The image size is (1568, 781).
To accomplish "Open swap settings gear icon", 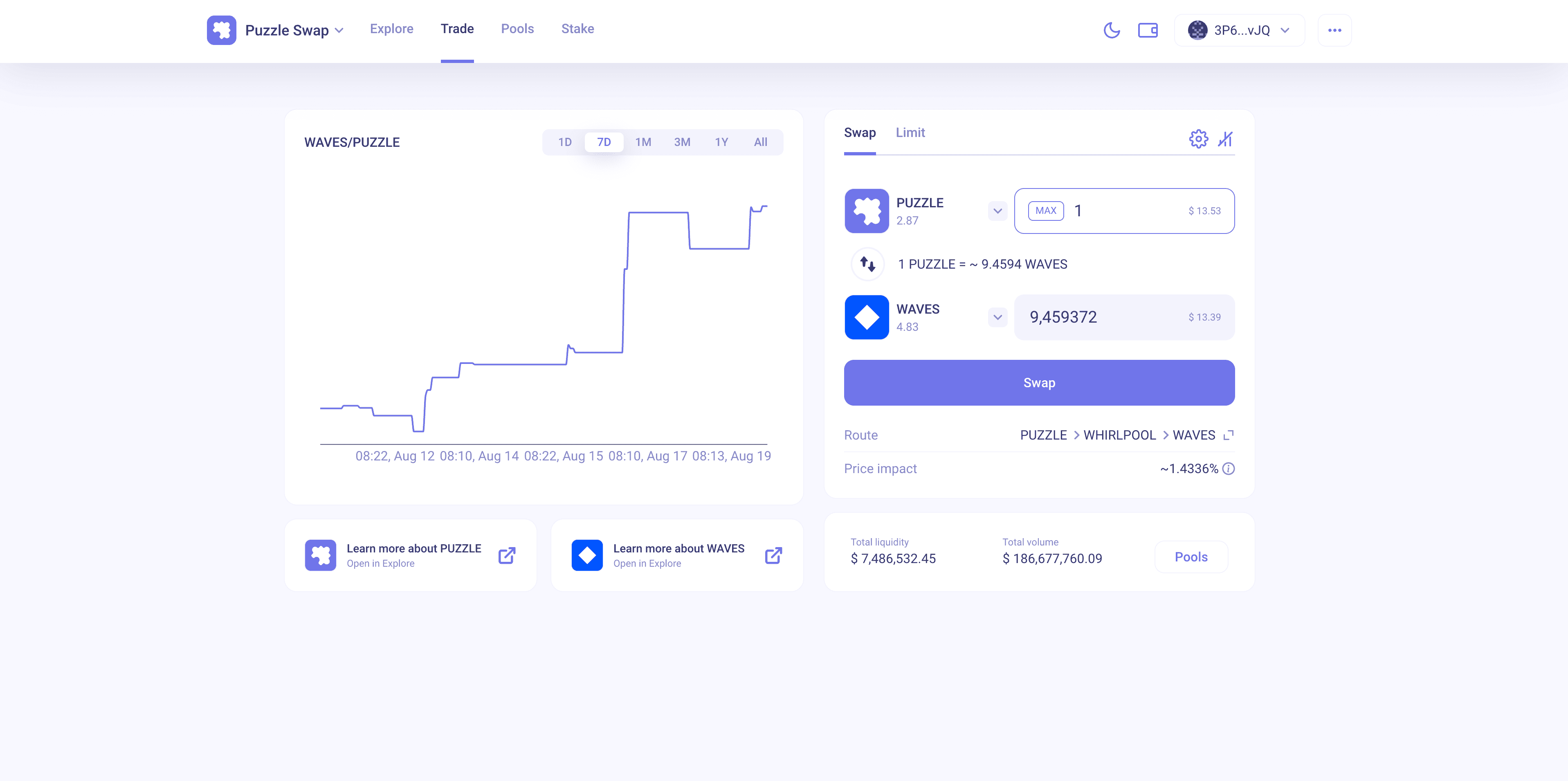I will pyautogui.click(x=1198, y=139).
